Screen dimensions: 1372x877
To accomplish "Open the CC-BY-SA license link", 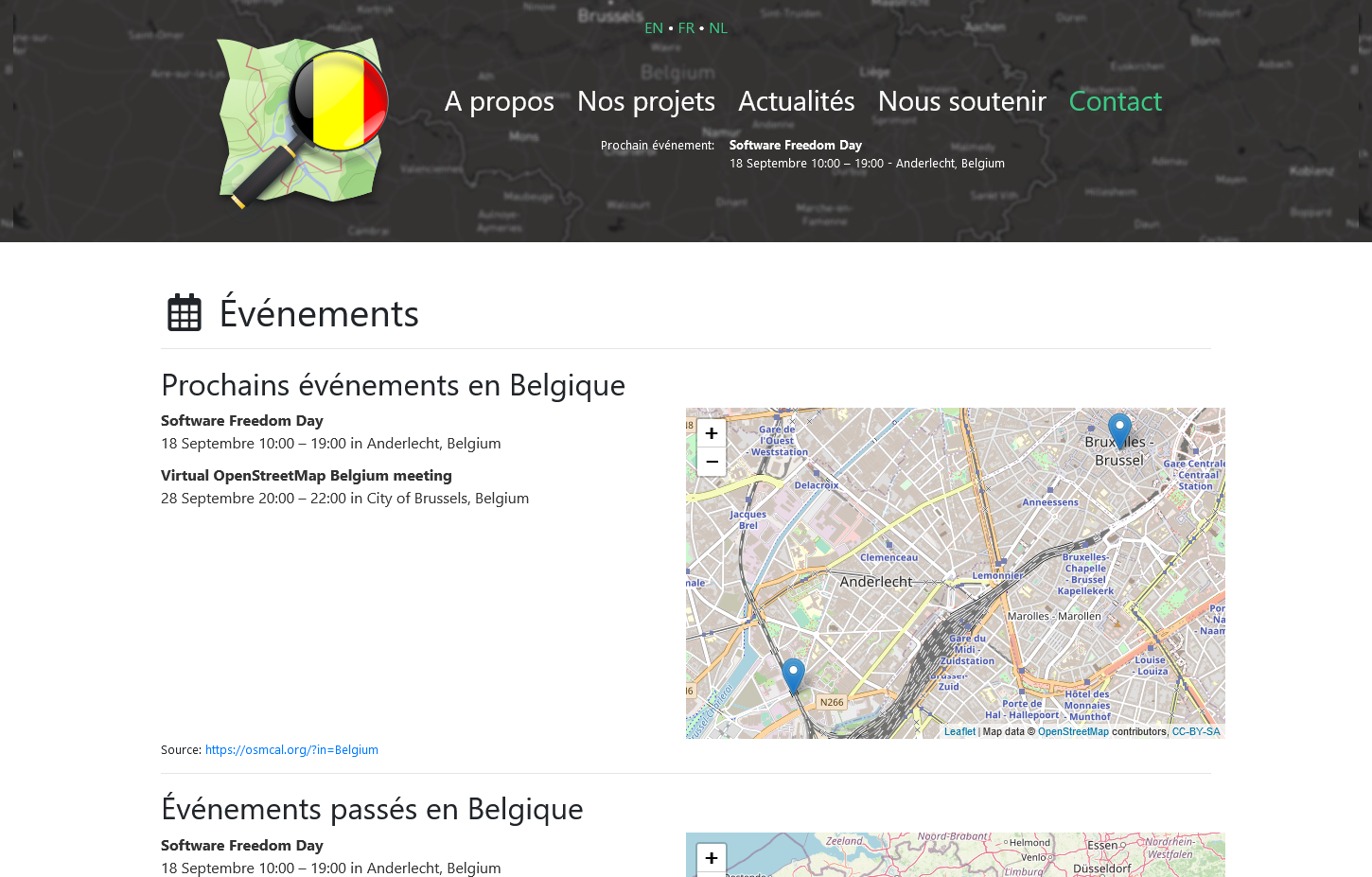I will (x=1196, y=731).
